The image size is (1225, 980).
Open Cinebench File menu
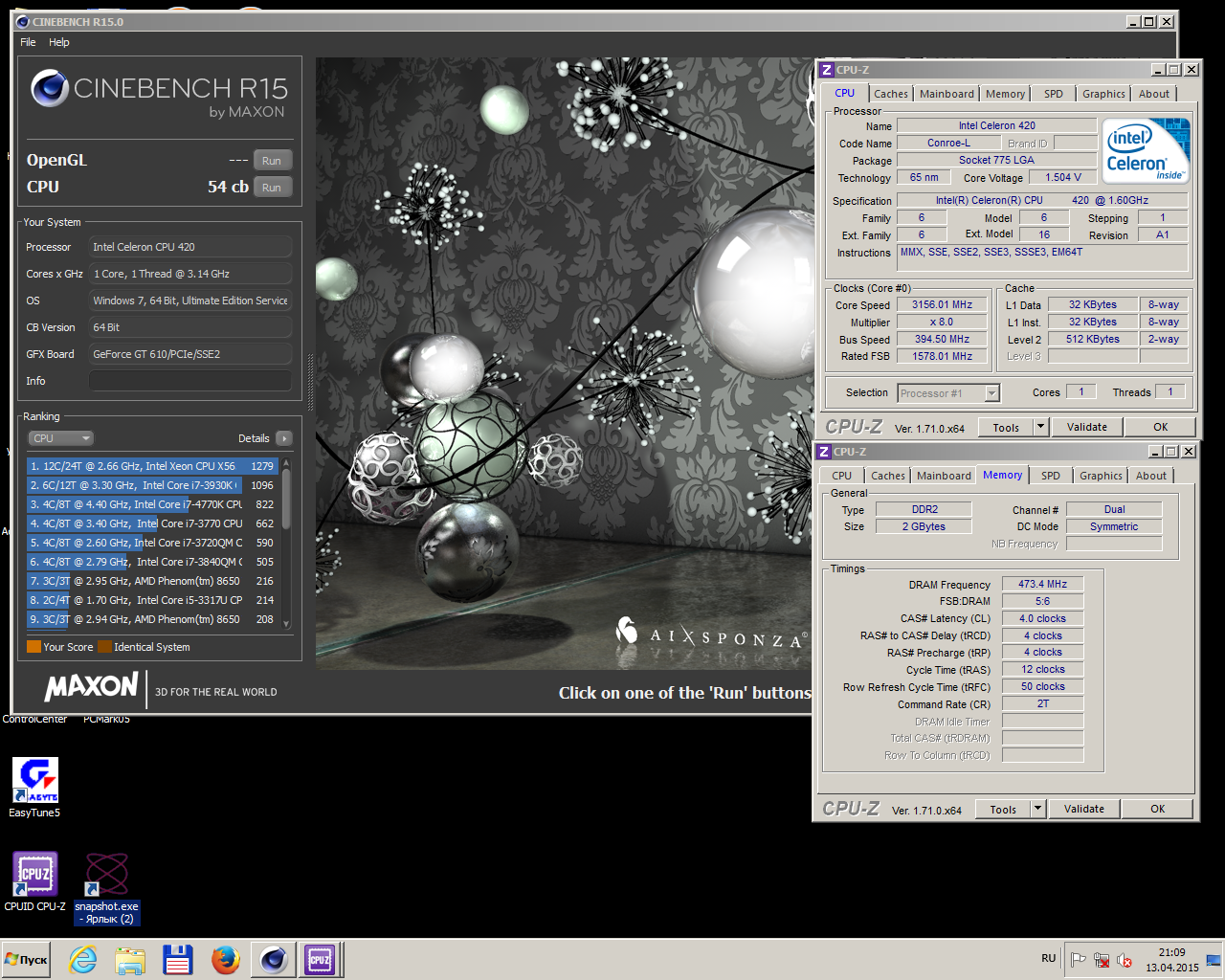[x=28, y=42]
